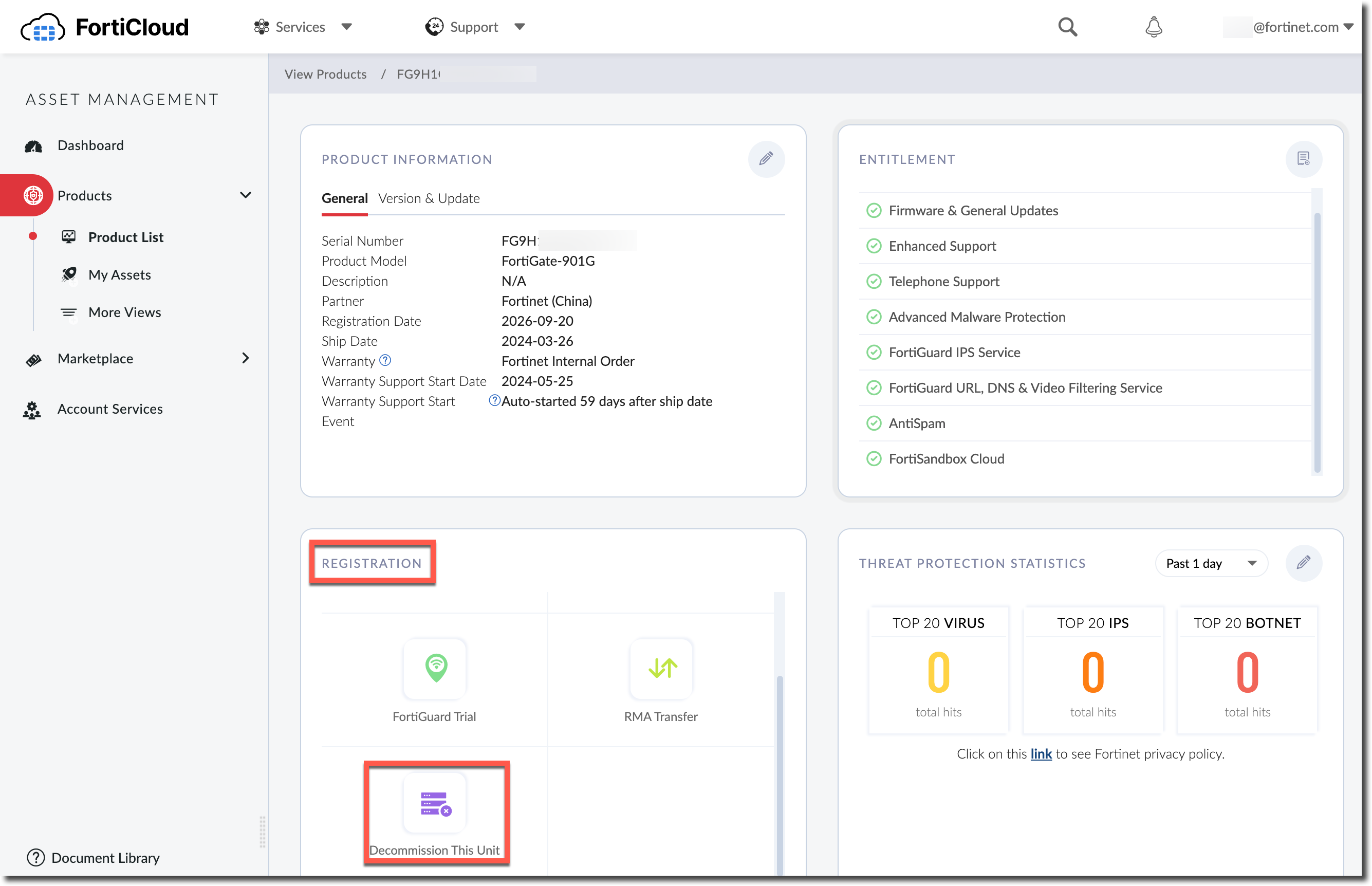Open the Past 1 day period dropdown
The image size is (1372, 886).
pyautogui.click(x=1211, y=563)
